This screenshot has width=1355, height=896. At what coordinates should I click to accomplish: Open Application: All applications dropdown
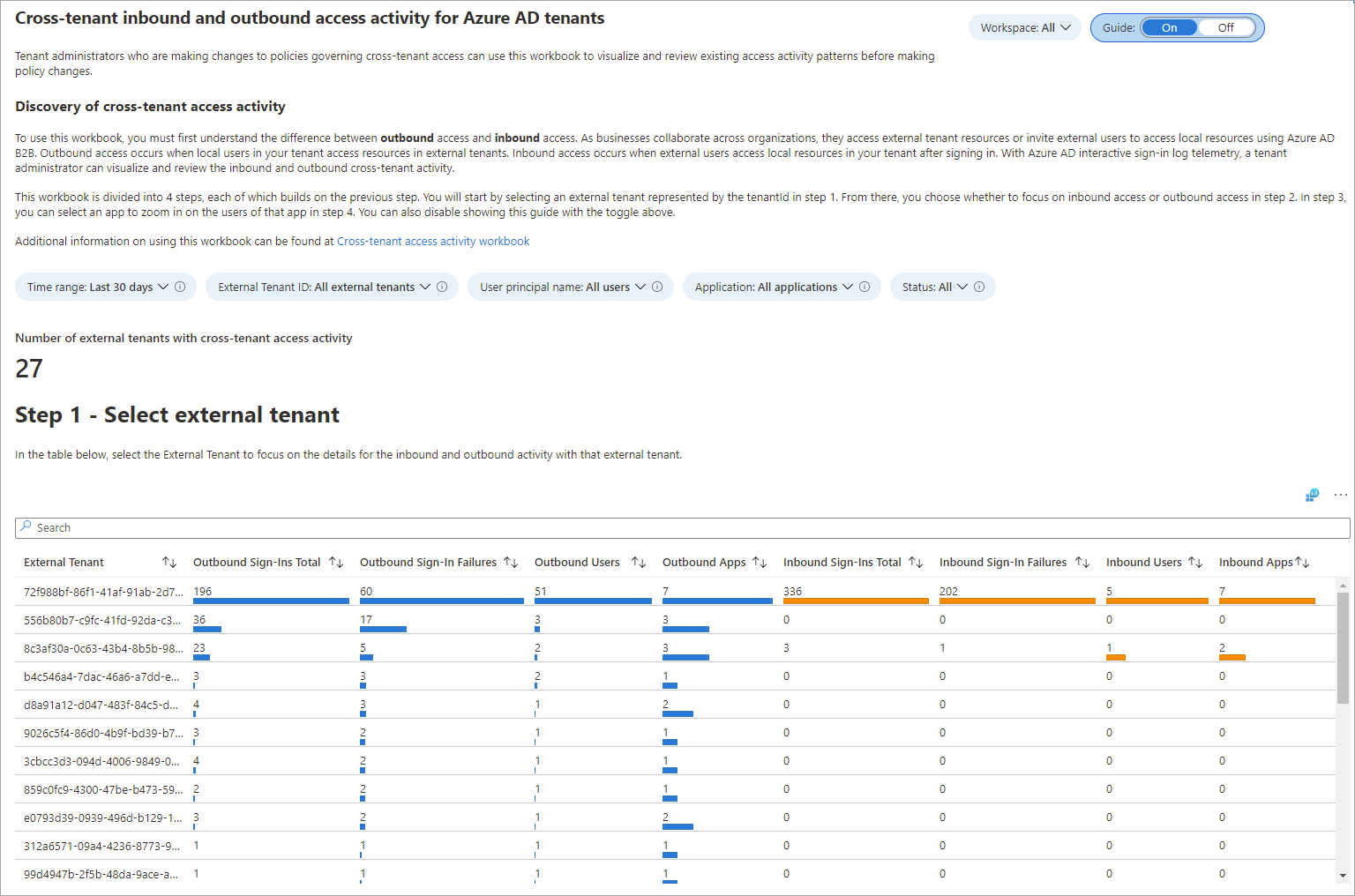[x=782, y=287]
